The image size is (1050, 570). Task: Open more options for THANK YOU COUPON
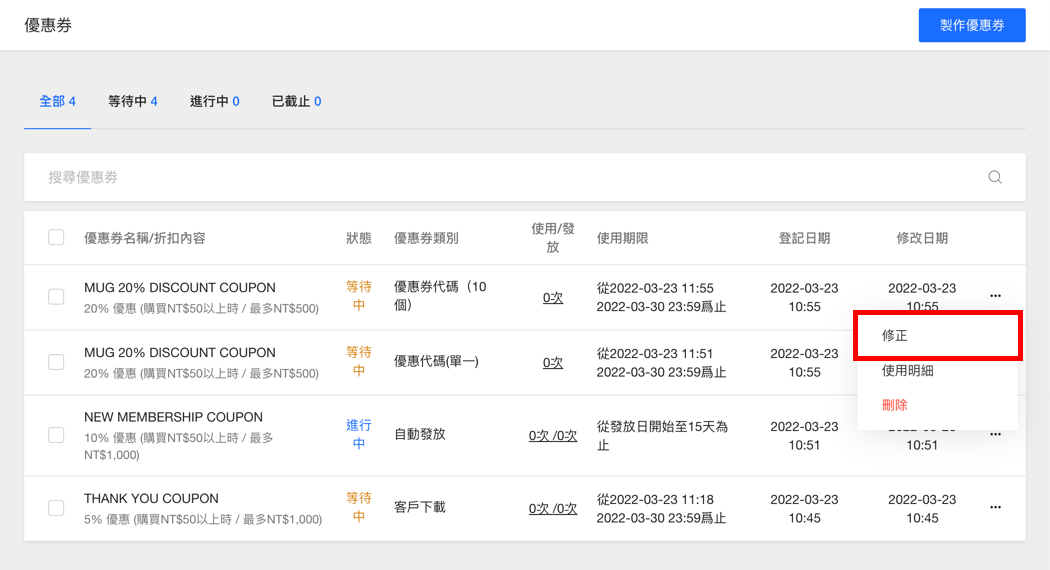[x=995, y=507]
